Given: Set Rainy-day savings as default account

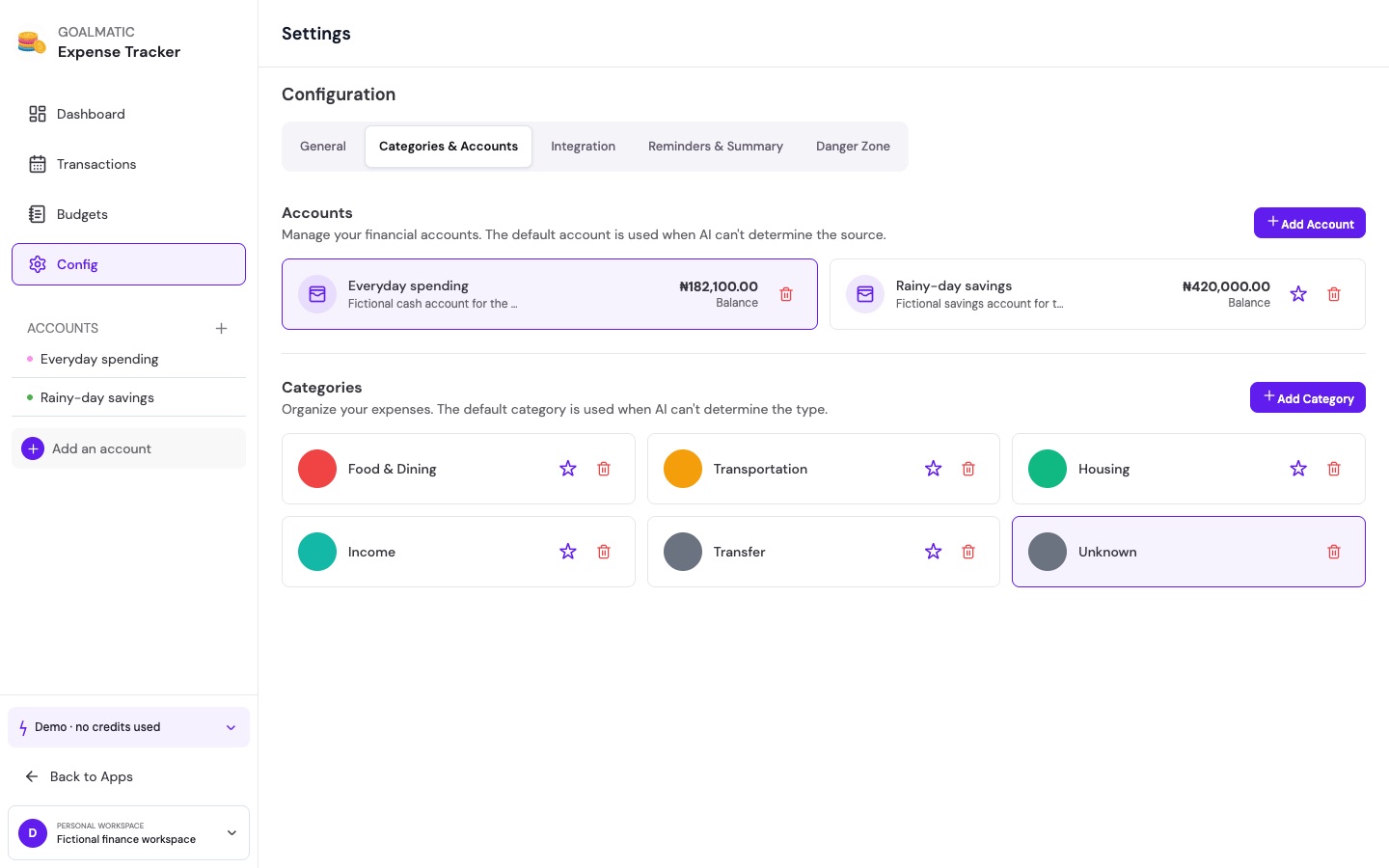Looking at the screenshot, I should 1298,294.
